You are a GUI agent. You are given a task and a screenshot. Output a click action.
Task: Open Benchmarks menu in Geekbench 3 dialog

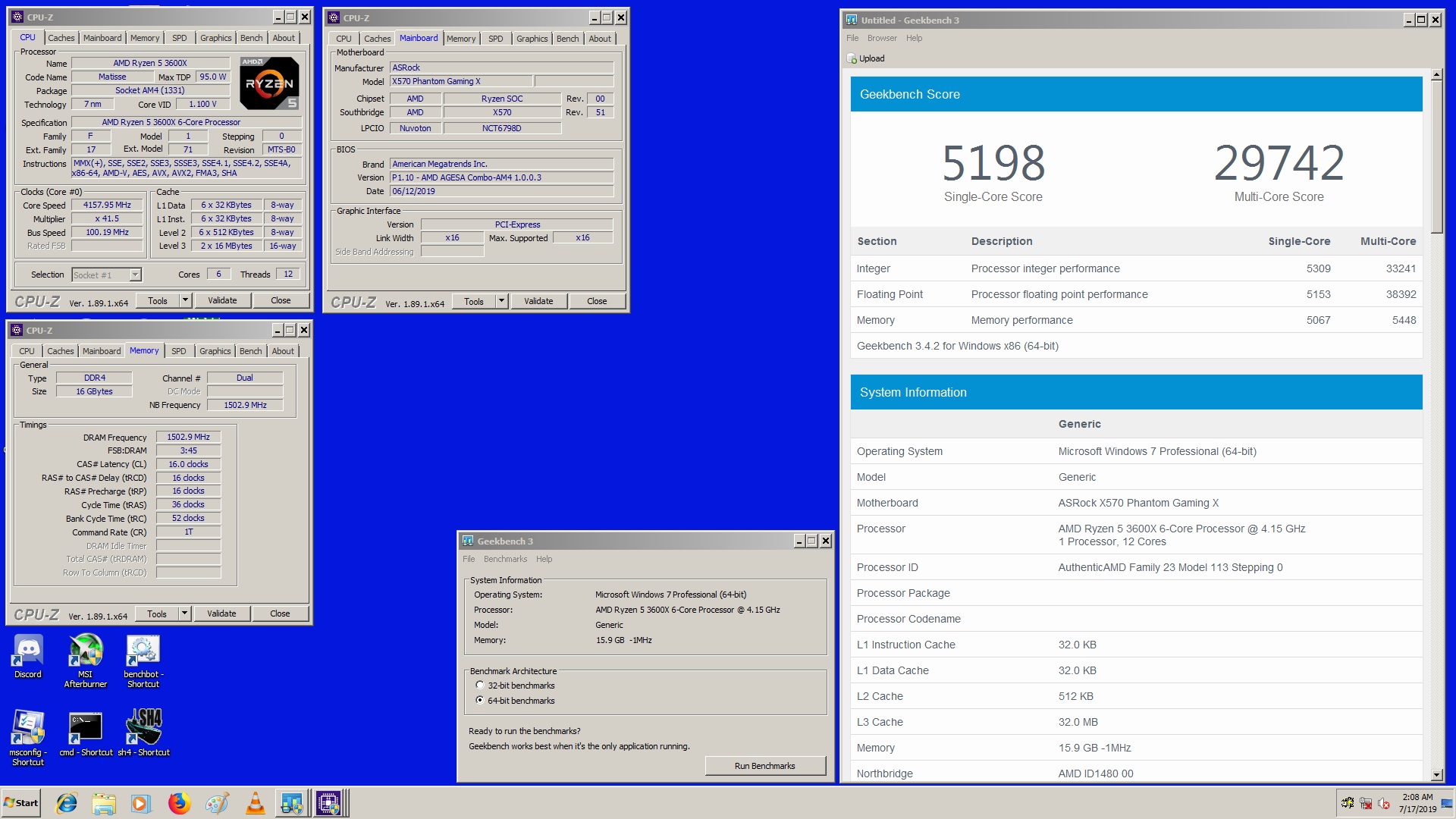[505, 559]
